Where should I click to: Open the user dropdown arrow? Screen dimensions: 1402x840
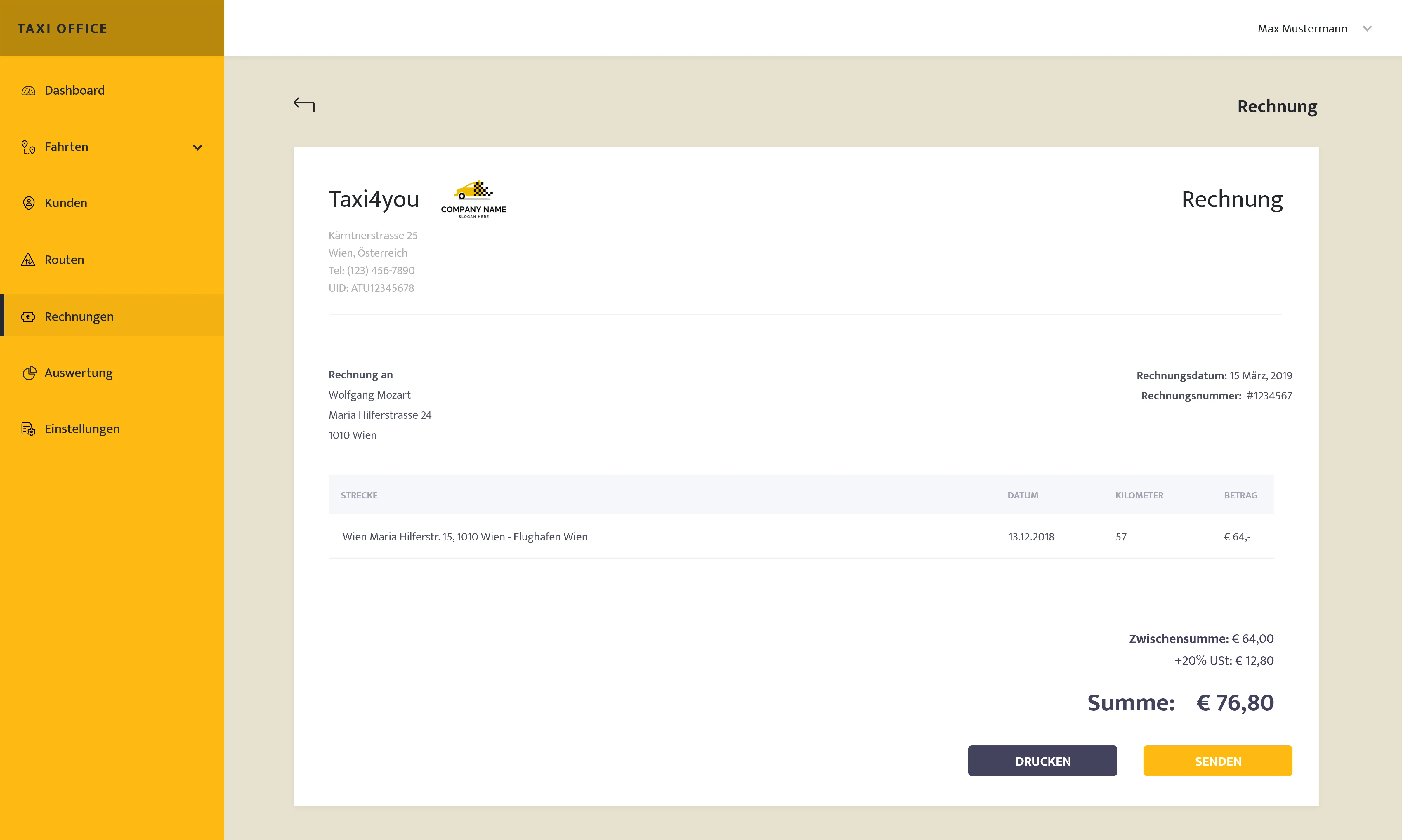(1367, 29)
